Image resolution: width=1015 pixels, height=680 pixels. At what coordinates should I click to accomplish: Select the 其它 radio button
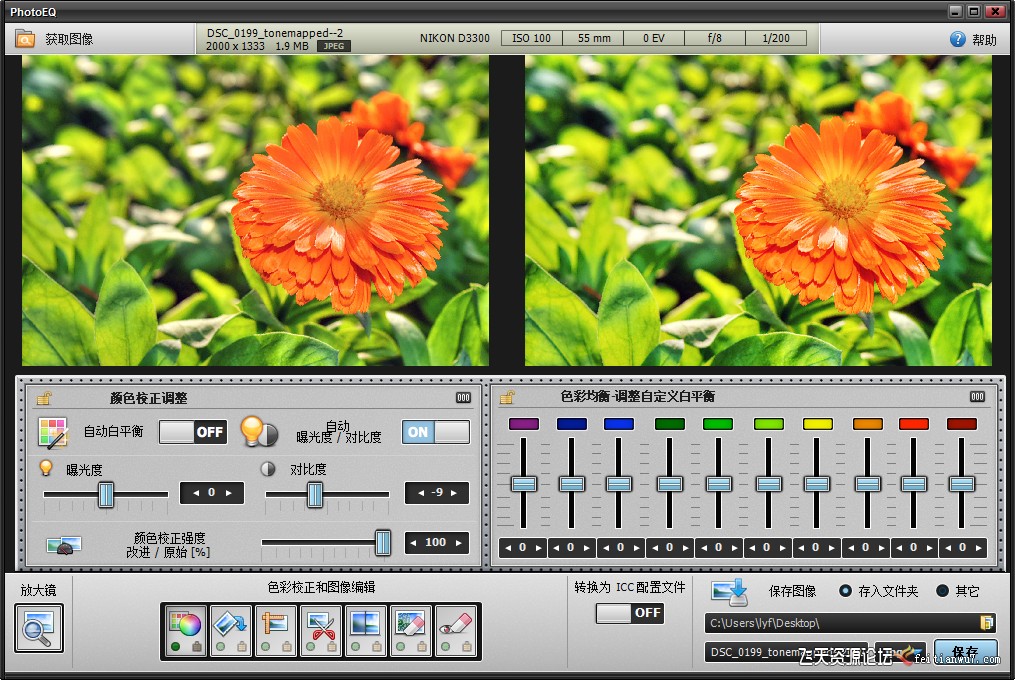pos(942,591)
